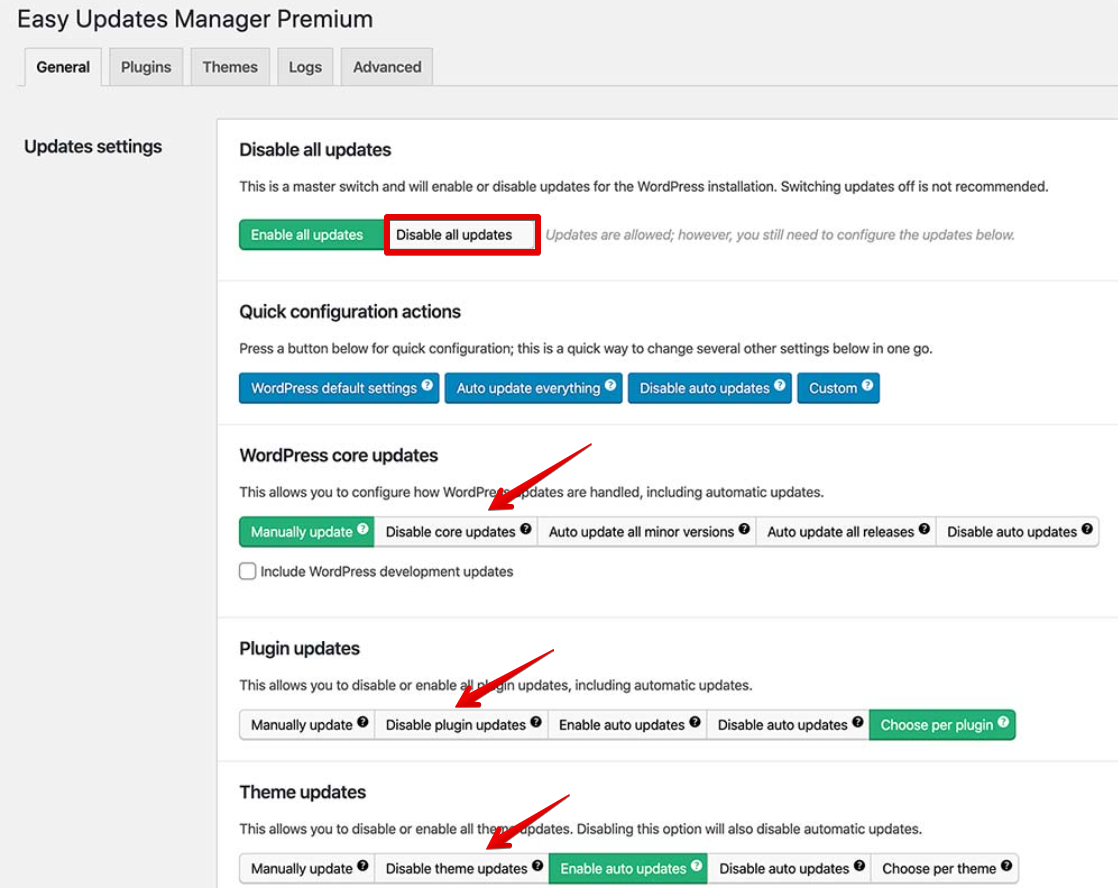Click help icon next to Auto update all releases
Viewport: 1118px width, 888px height.
[924, 530]
